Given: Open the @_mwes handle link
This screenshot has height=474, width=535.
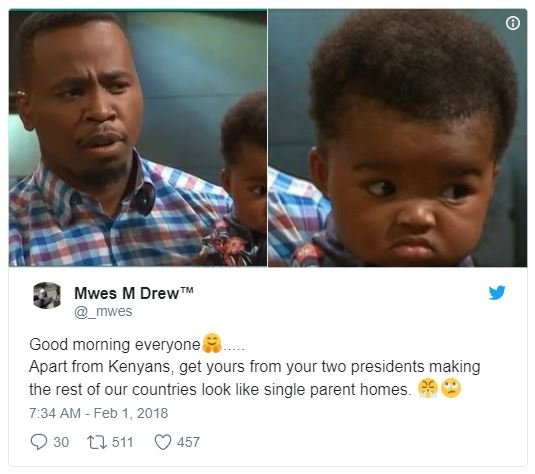Looking at the screenshot, I should [x=103, y=312].
